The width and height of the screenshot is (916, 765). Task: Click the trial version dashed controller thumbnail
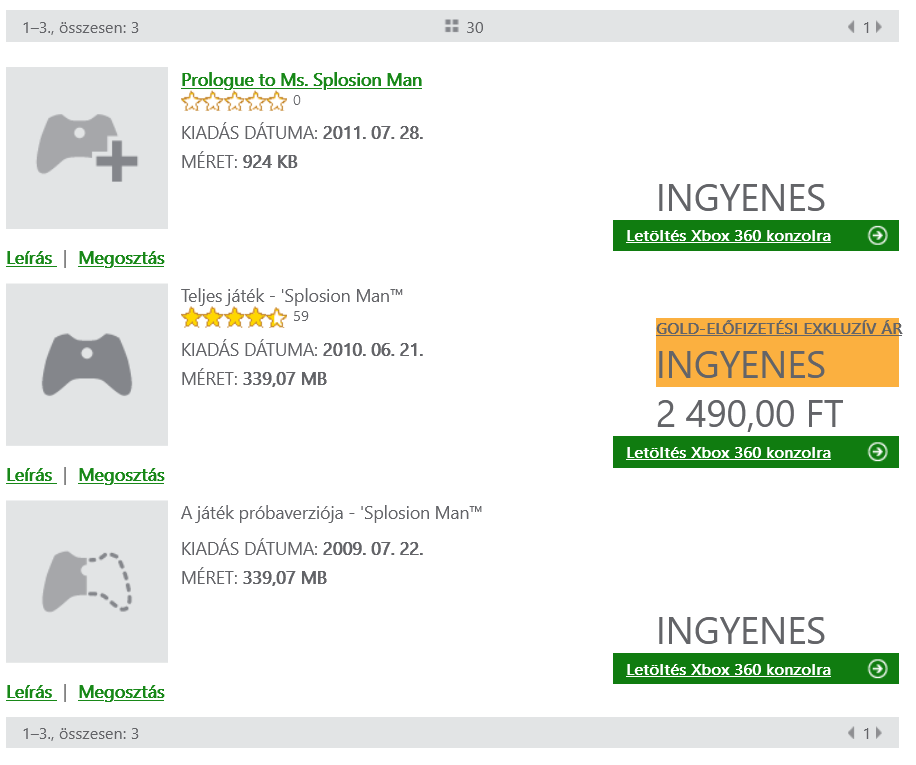tap(87, 582)
